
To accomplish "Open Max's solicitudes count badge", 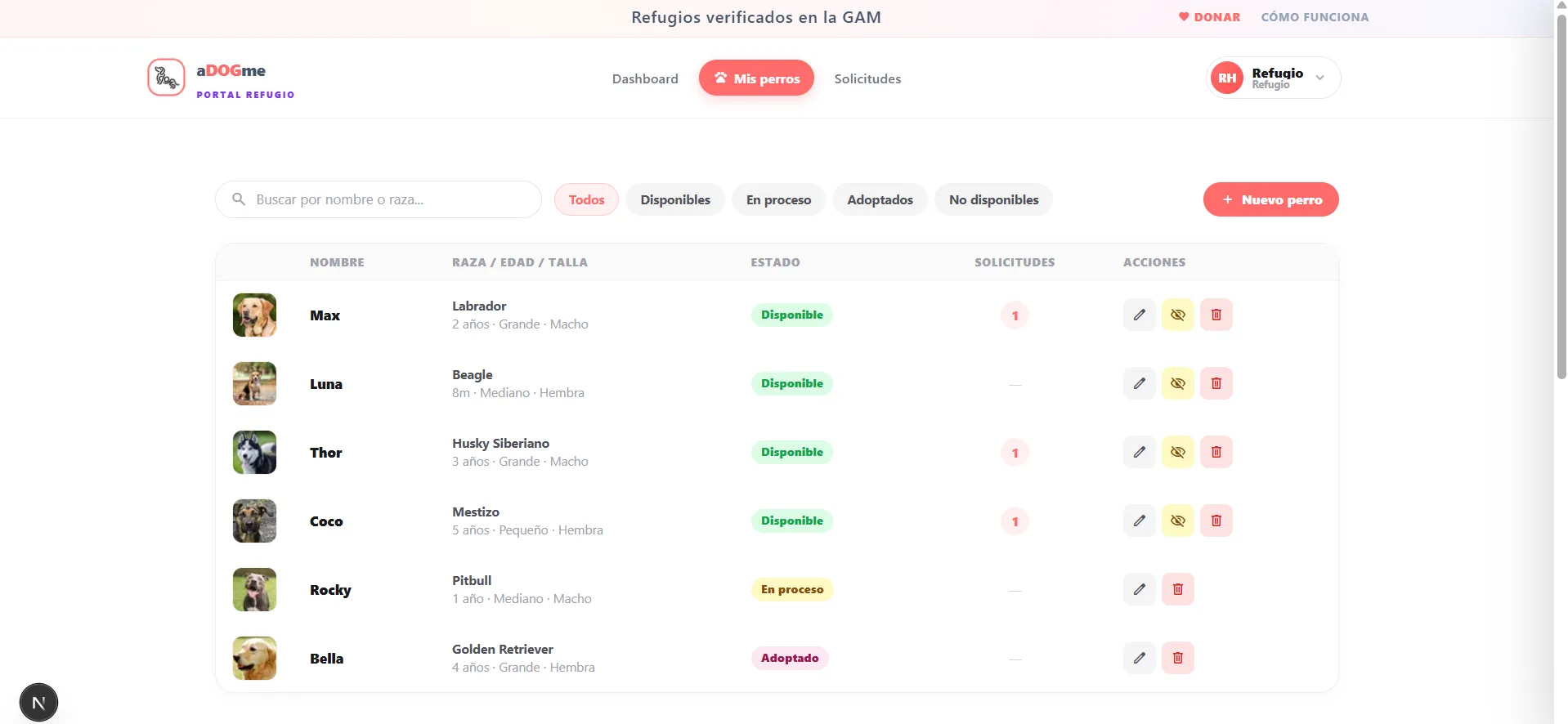I will click(1015, 315).
